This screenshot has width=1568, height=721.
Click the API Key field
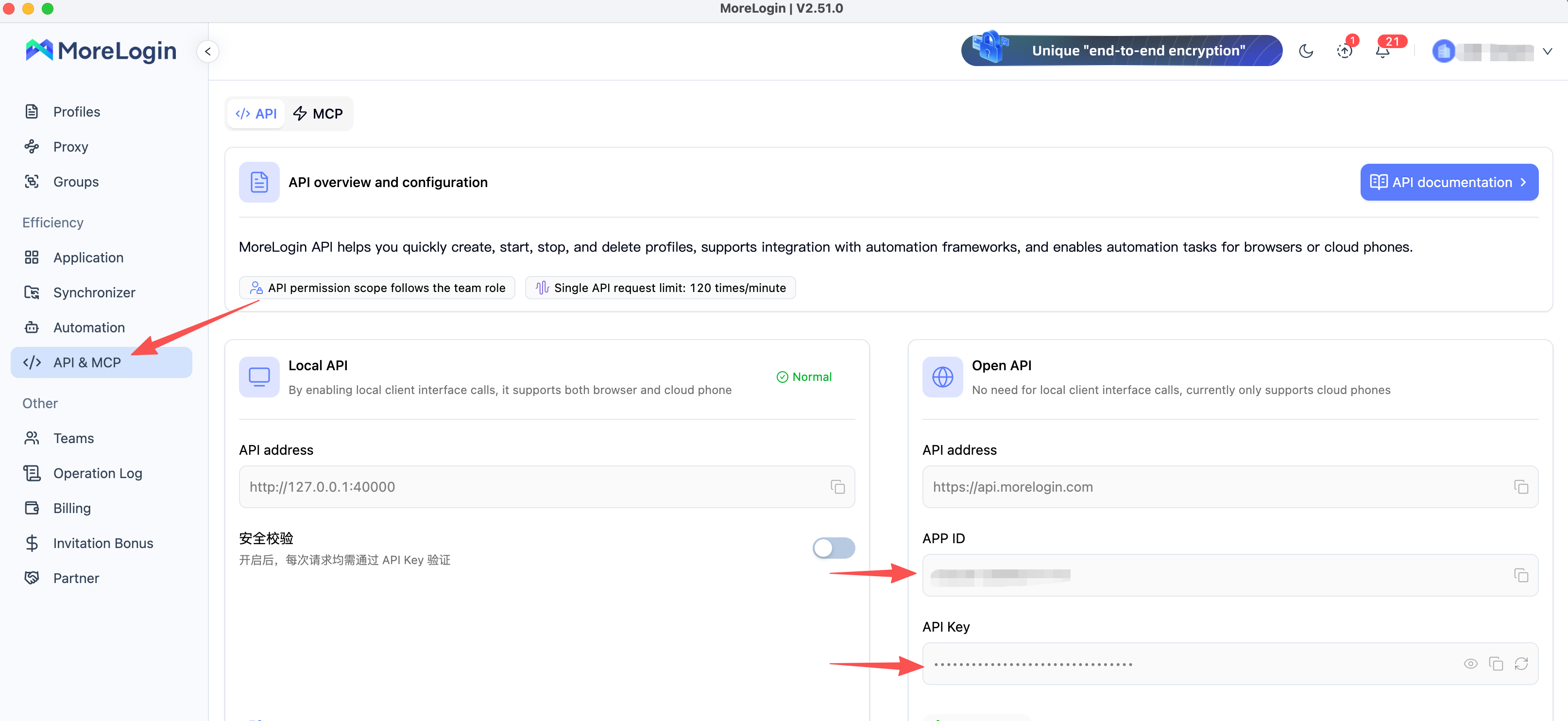(1229, 664)
